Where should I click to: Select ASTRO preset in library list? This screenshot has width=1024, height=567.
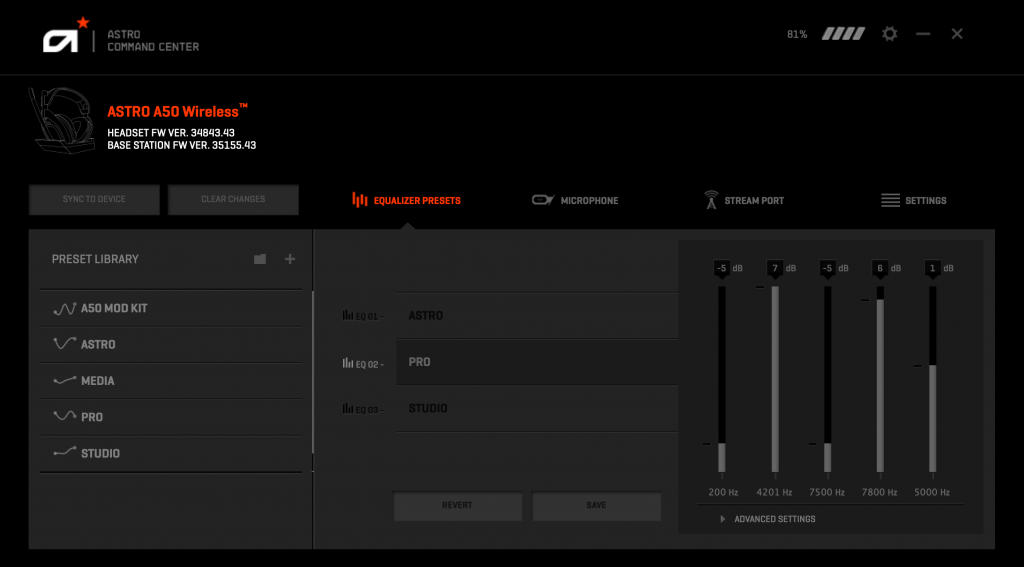171,344
